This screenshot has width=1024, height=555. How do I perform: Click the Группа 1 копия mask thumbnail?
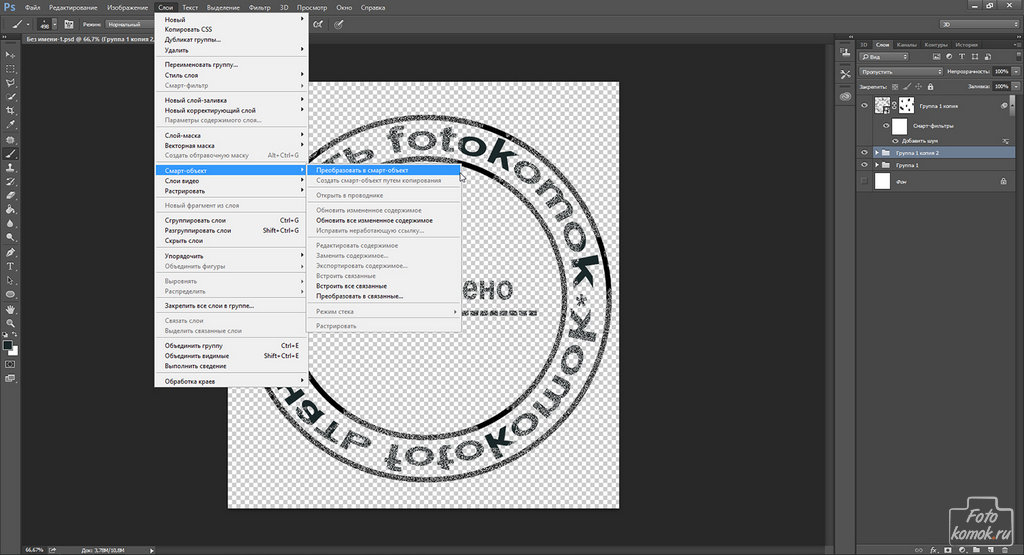click(906, 105)
